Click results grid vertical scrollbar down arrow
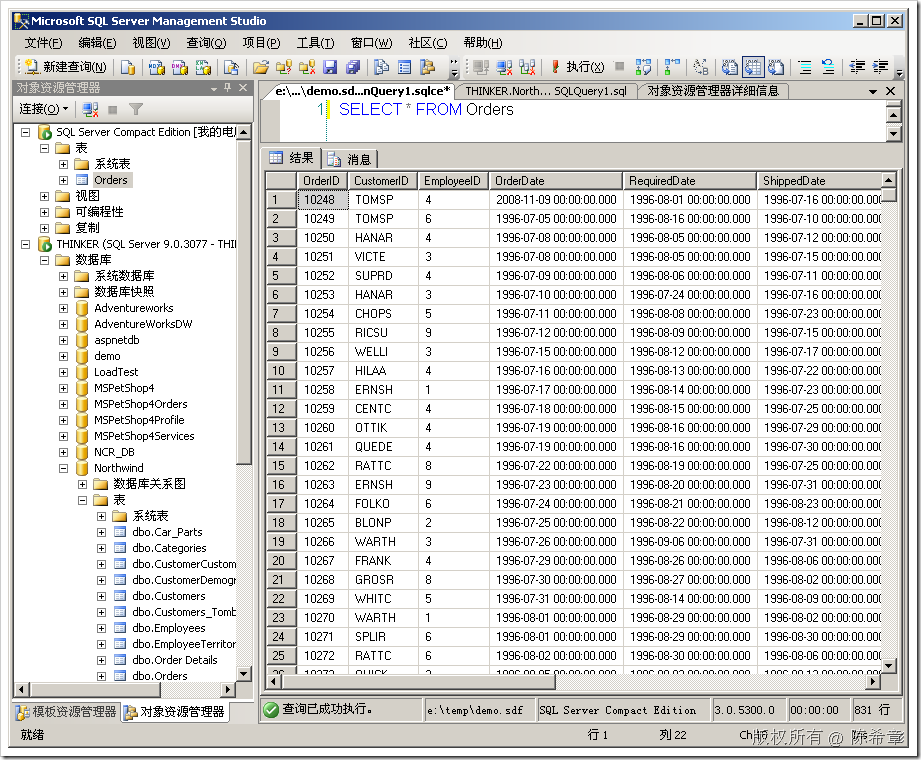The height and width of the screenshot is (760, 921). click(x=889, y=665)
